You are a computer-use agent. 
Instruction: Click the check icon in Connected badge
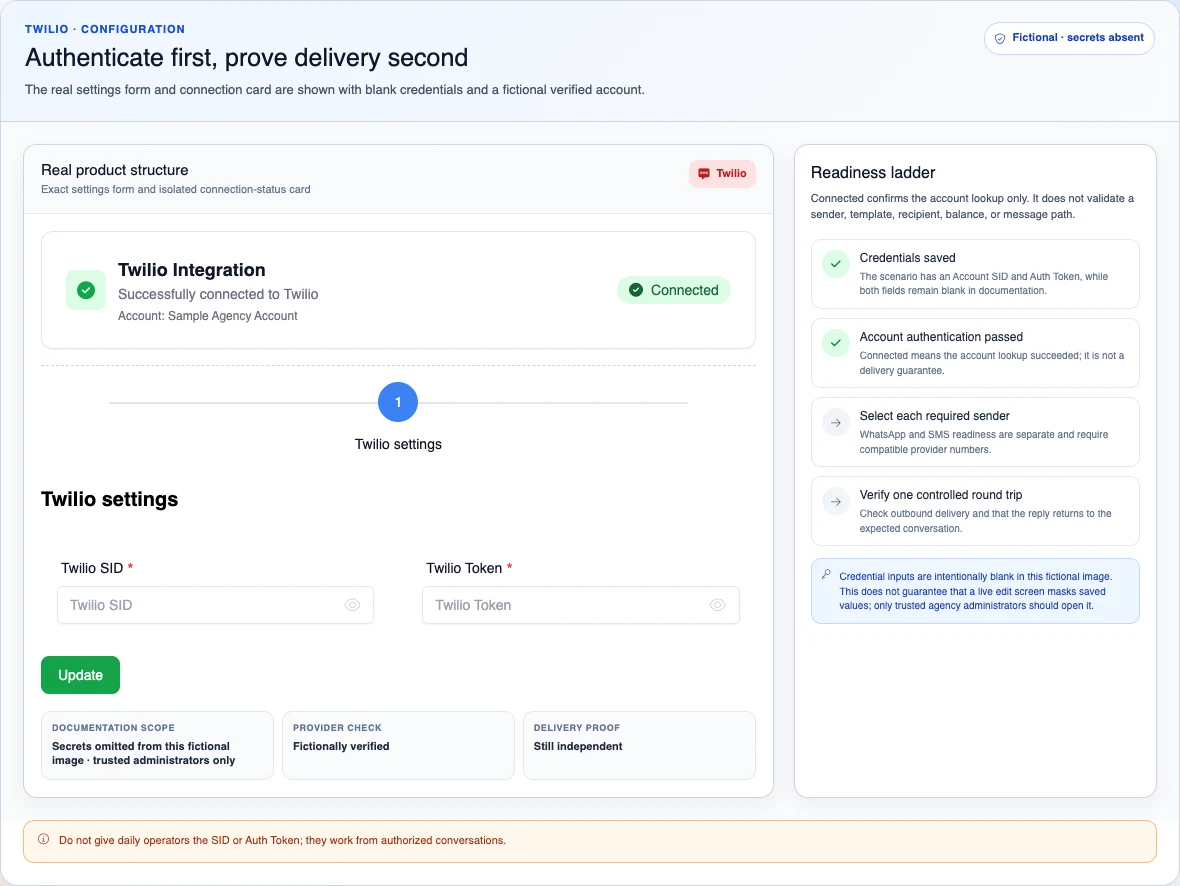point(636,290)
